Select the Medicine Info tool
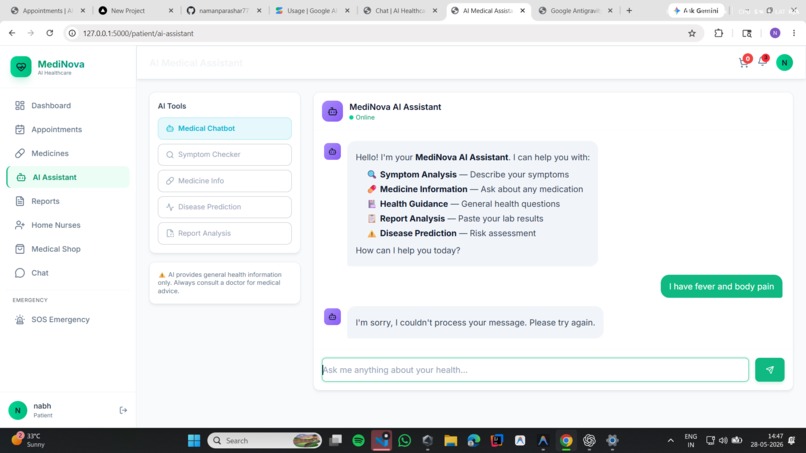The width and height of the screenshot is (806, 453). pos(225,181)
